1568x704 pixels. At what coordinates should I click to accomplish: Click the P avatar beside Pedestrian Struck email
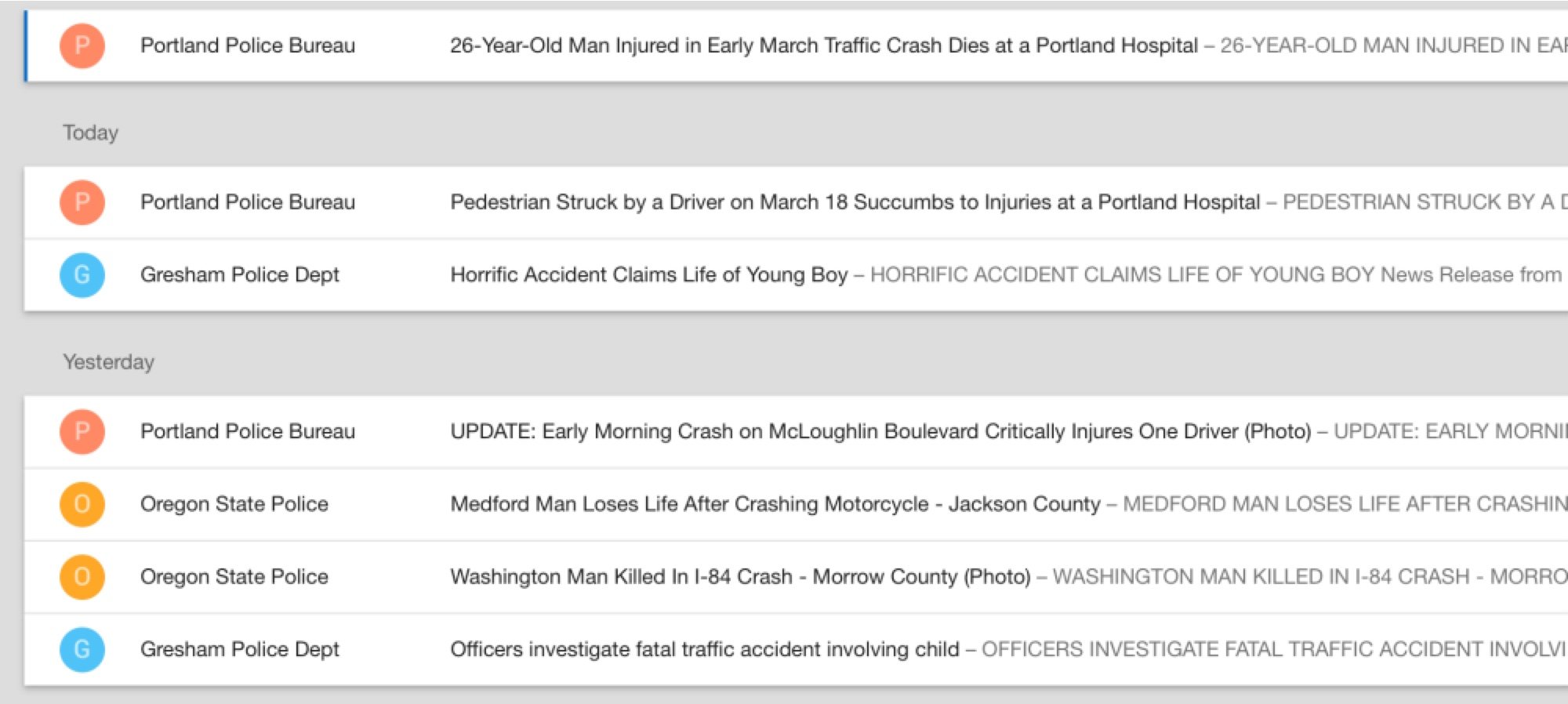click(82, 202)
